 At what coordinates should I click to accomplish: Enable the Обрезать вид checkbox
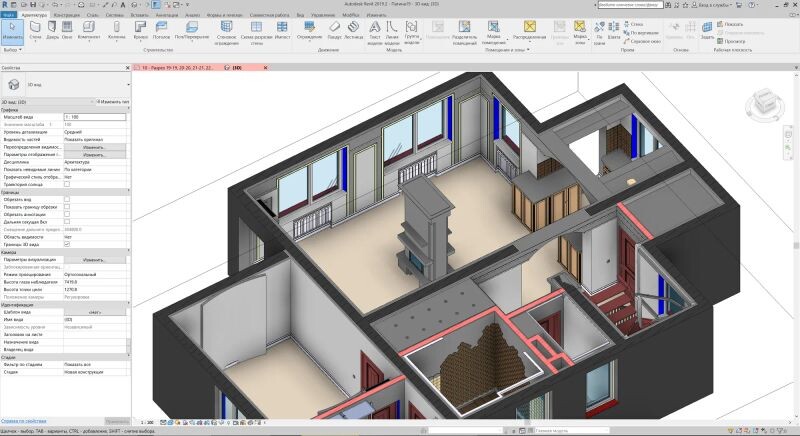click(x=67, y=199)
